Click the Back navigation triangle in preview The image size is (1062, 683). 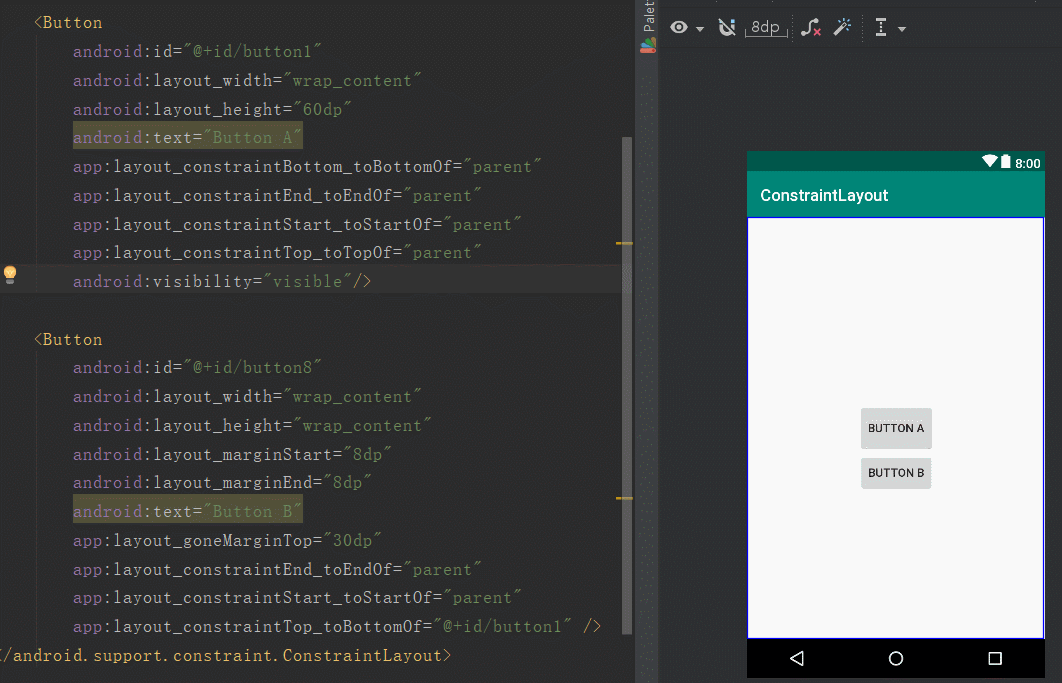coord(797,658)
